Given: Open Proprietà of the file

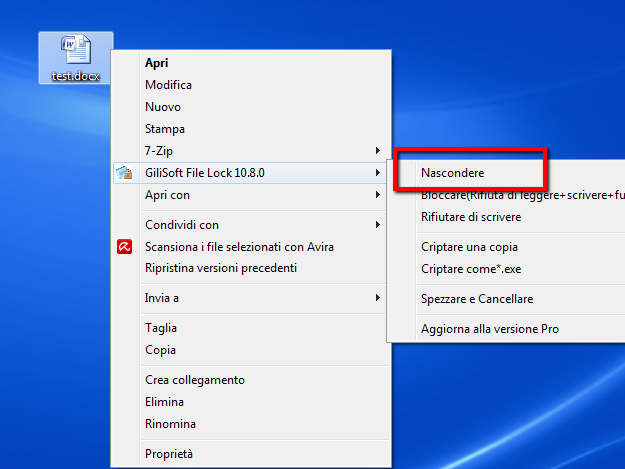Looking at the screenshot, I should (169, 454).
